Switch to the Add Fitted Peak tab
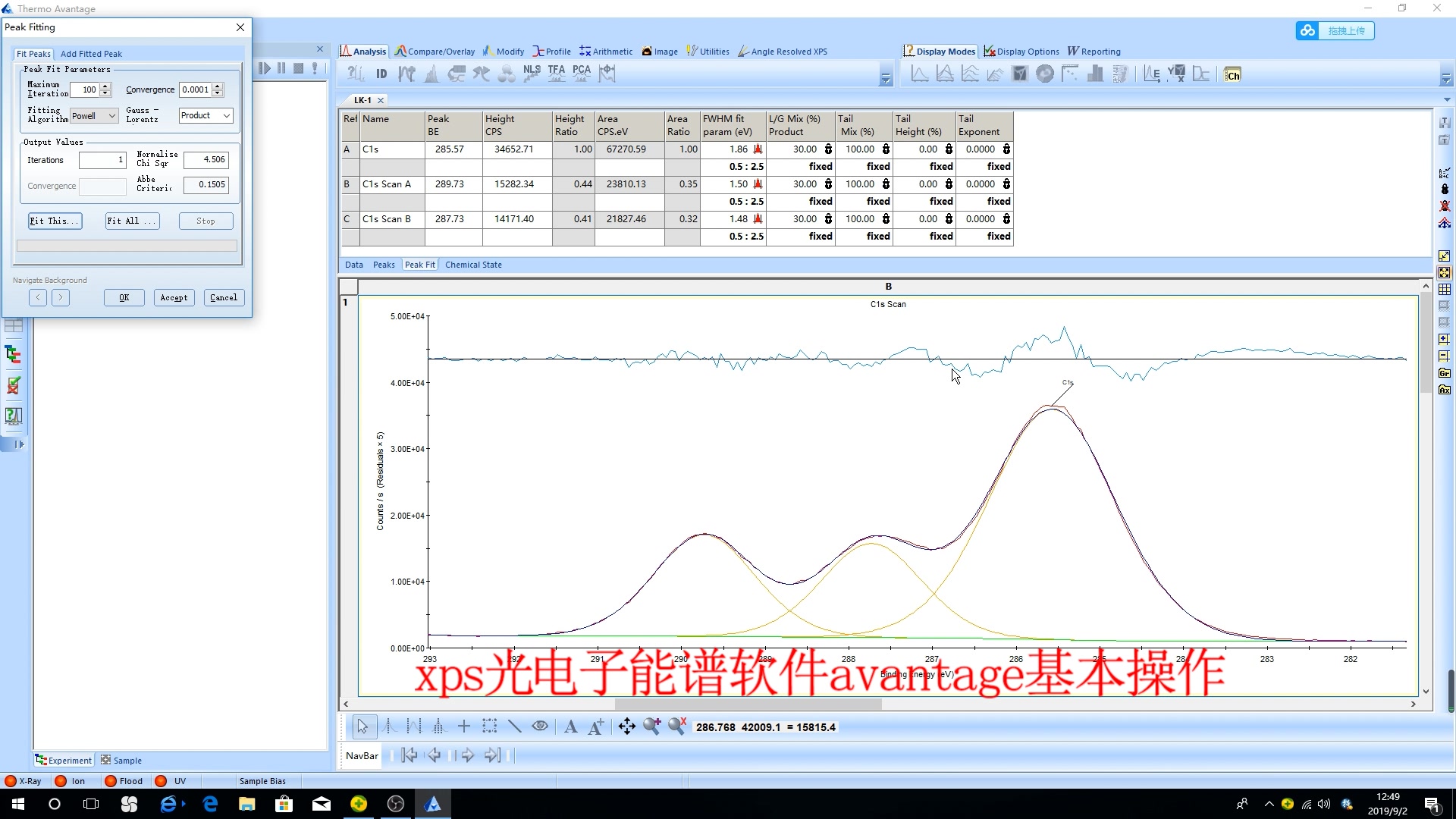Viewport: 1456px width, 819px height. coord(91,54)
